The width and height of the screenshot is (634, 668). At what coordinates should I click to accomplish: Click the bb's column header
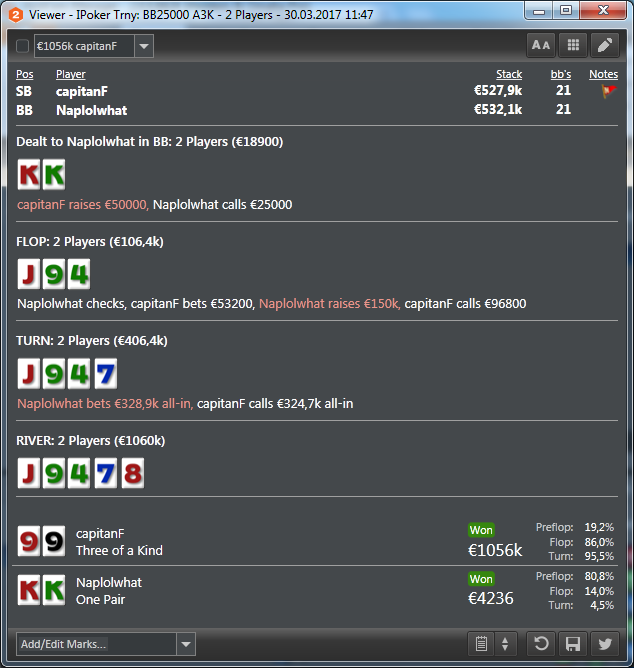(x=561, y=74)
